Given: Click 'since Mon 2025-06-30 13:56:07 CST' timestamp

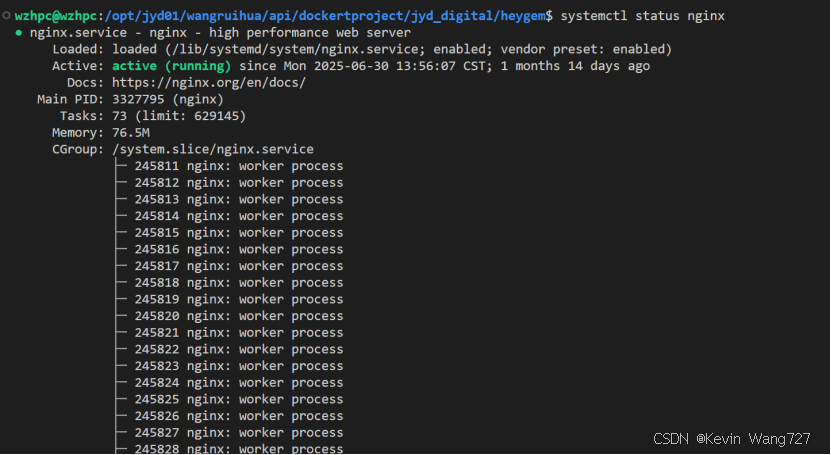Looking at the screenshot, I should point(362,66).
